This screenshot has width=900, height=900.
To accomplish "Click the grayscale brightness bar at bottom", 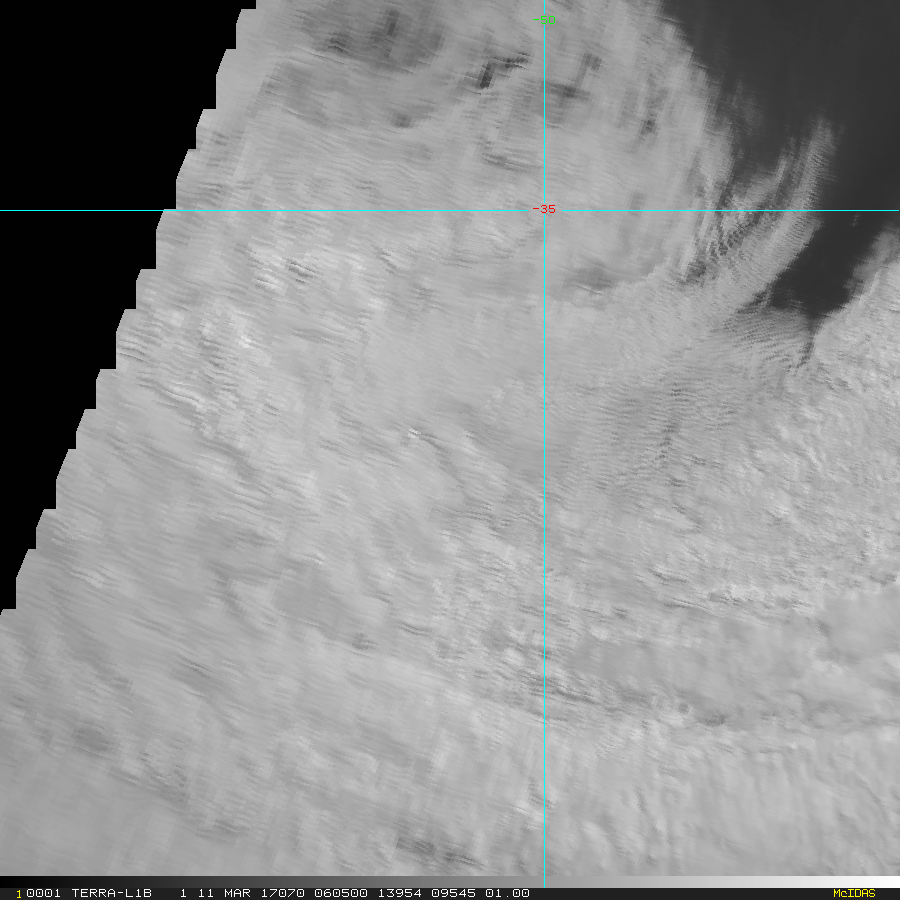I will coord(450,882).
